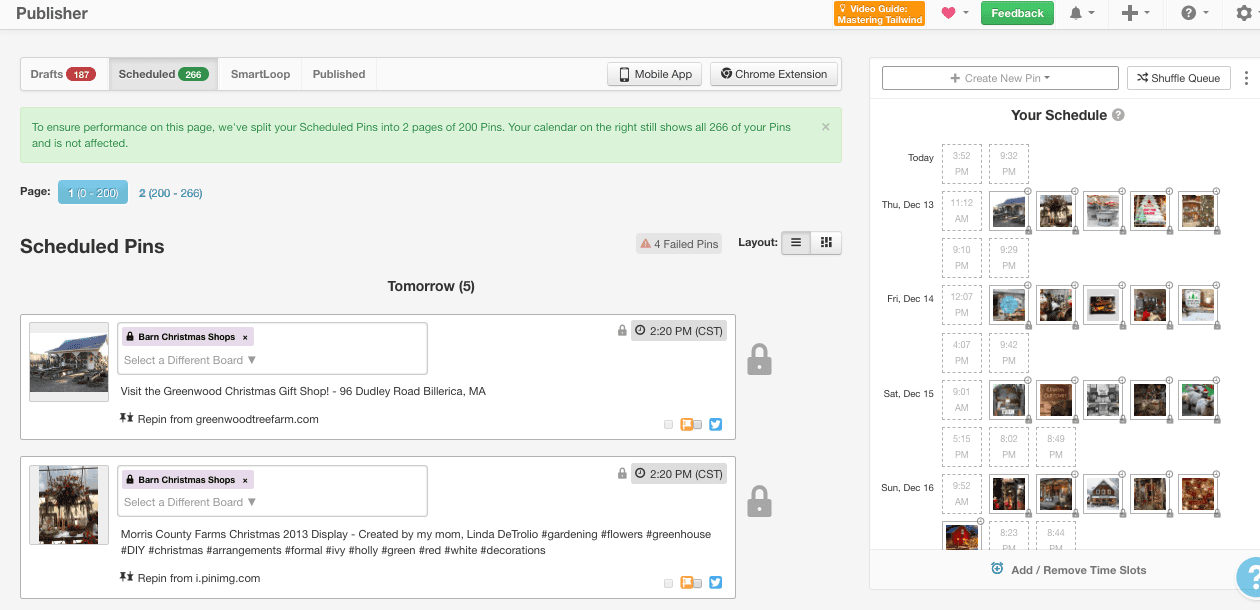Click the Chrome Extension button
This screenshot has width=1260, height=610.
774,74
